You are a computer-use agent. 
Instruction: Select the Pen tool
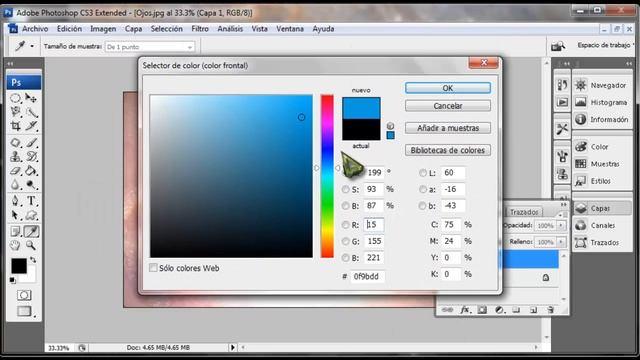click(x=16, y=201)
